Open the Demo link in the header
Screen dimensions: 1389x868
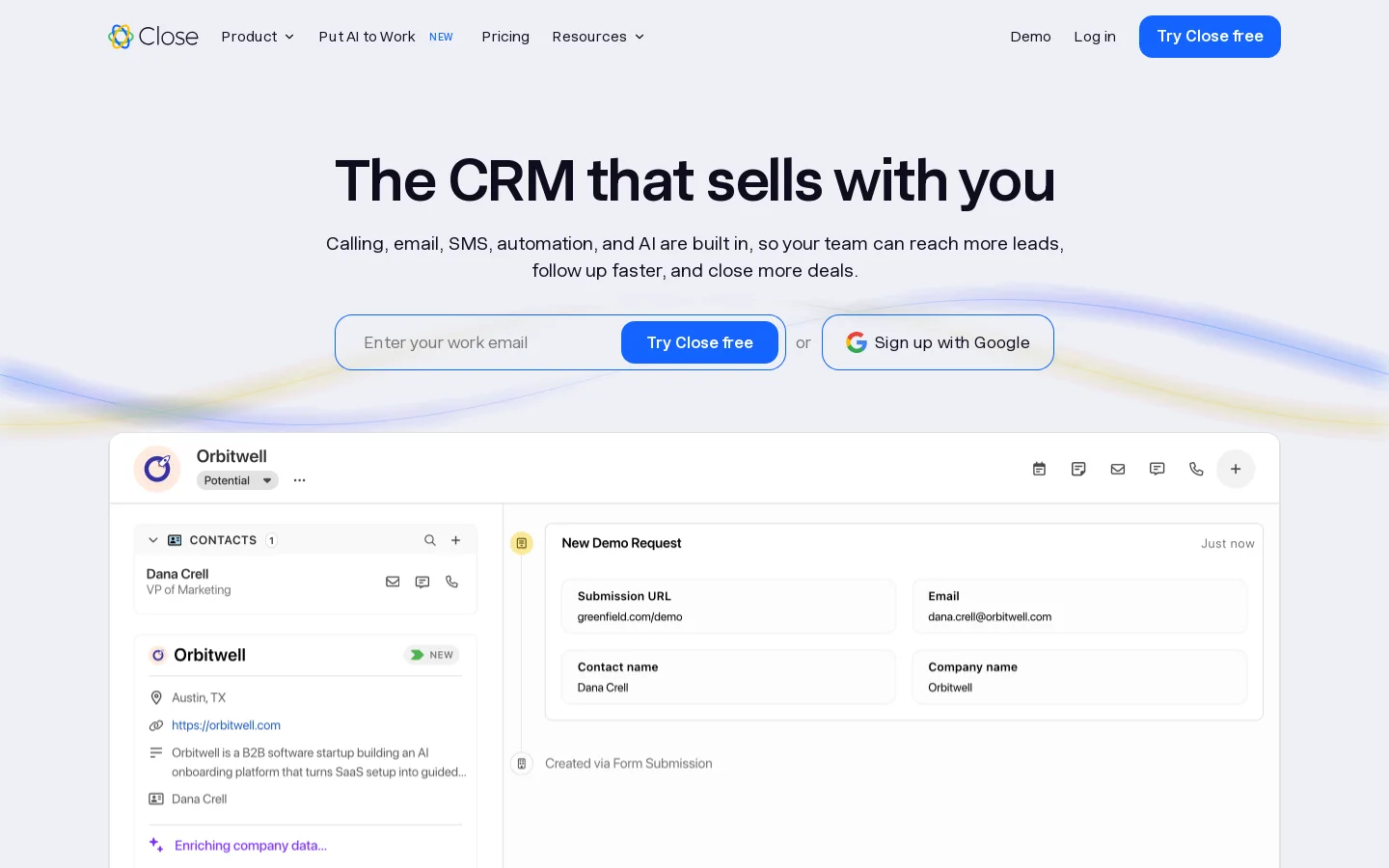point(1030,37)
